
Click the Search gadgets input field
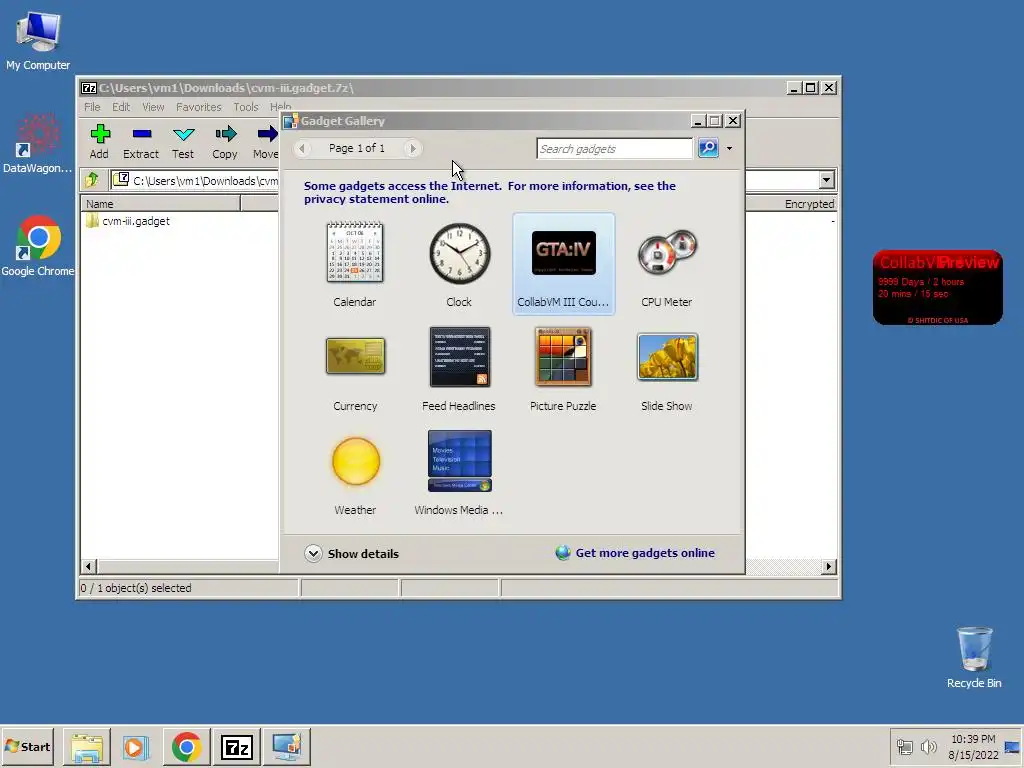[x=614, y=148]
